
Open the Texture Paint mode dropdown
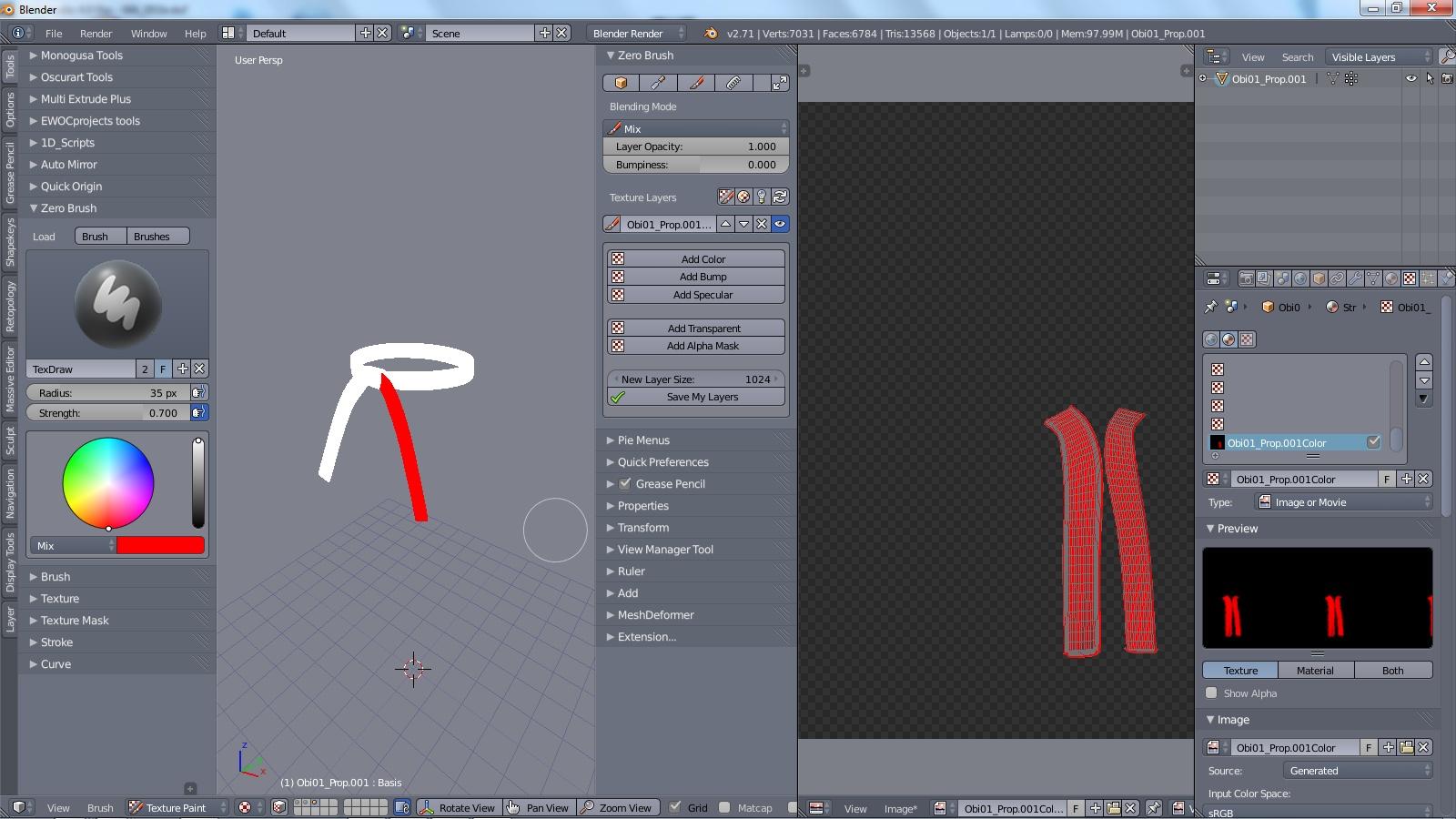(x=177, y=807)
